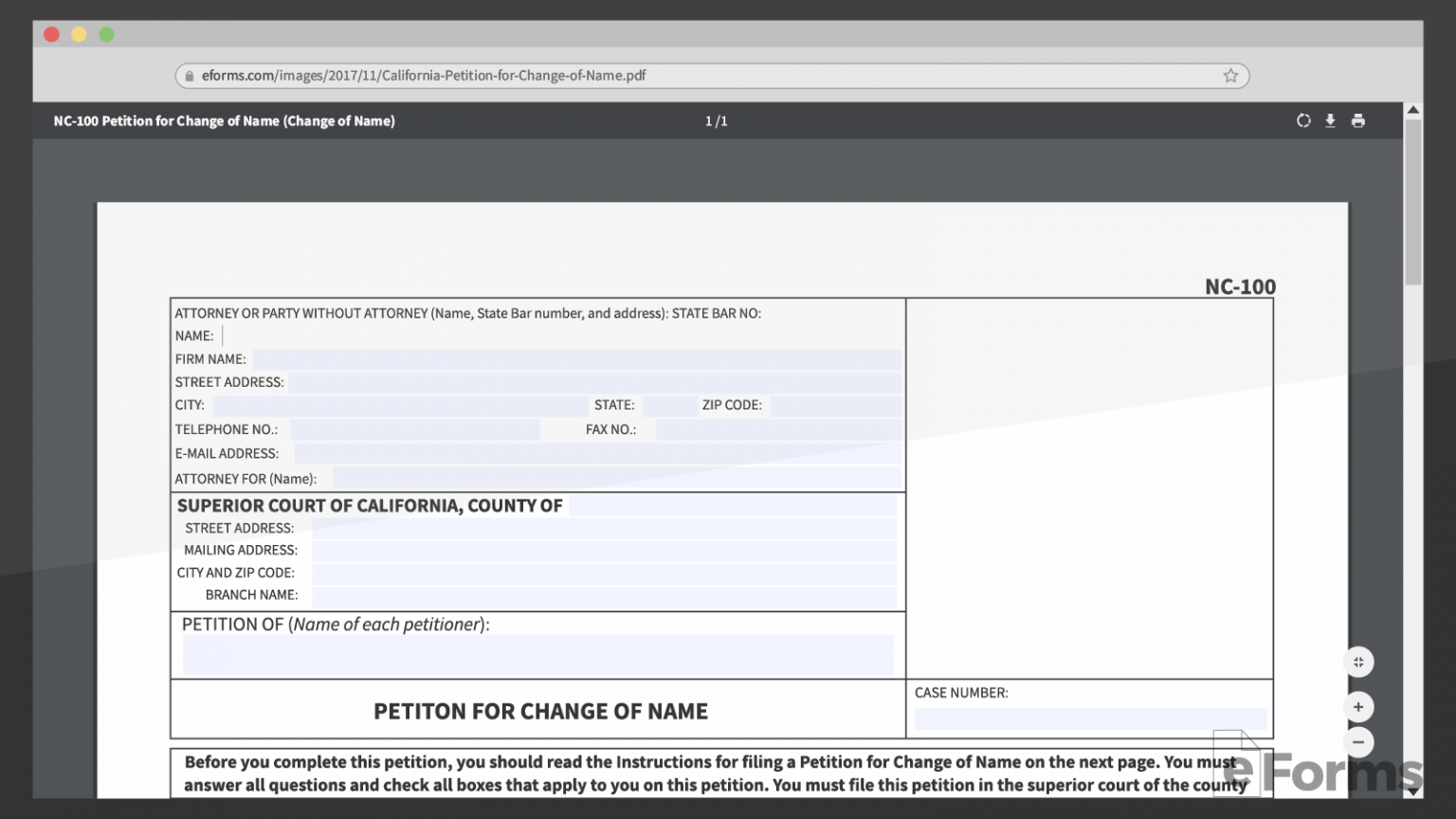Zoom in on the document

pyautogui.click(x=1358, y=706)
